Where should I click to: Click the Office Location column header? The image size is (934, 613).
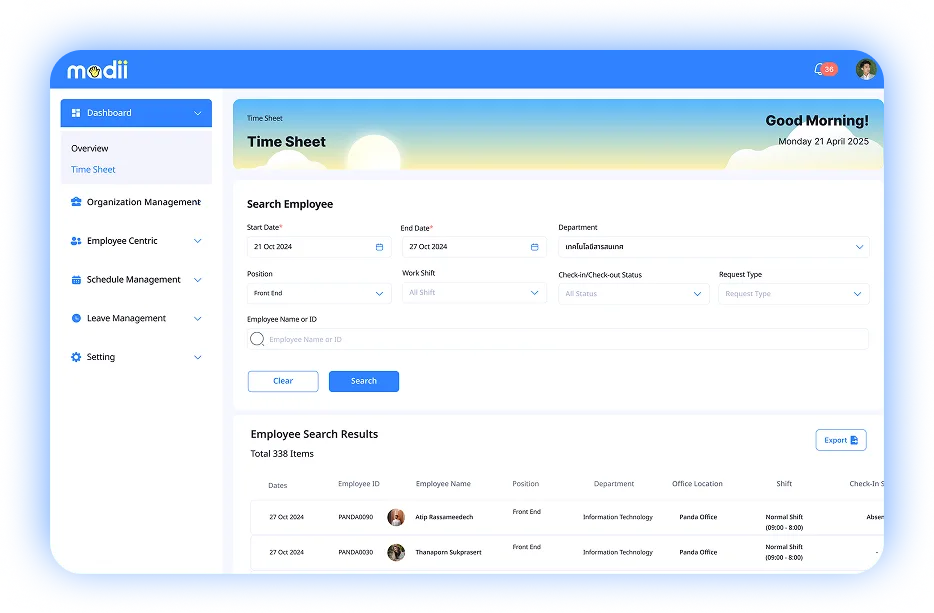pos(697,484)
